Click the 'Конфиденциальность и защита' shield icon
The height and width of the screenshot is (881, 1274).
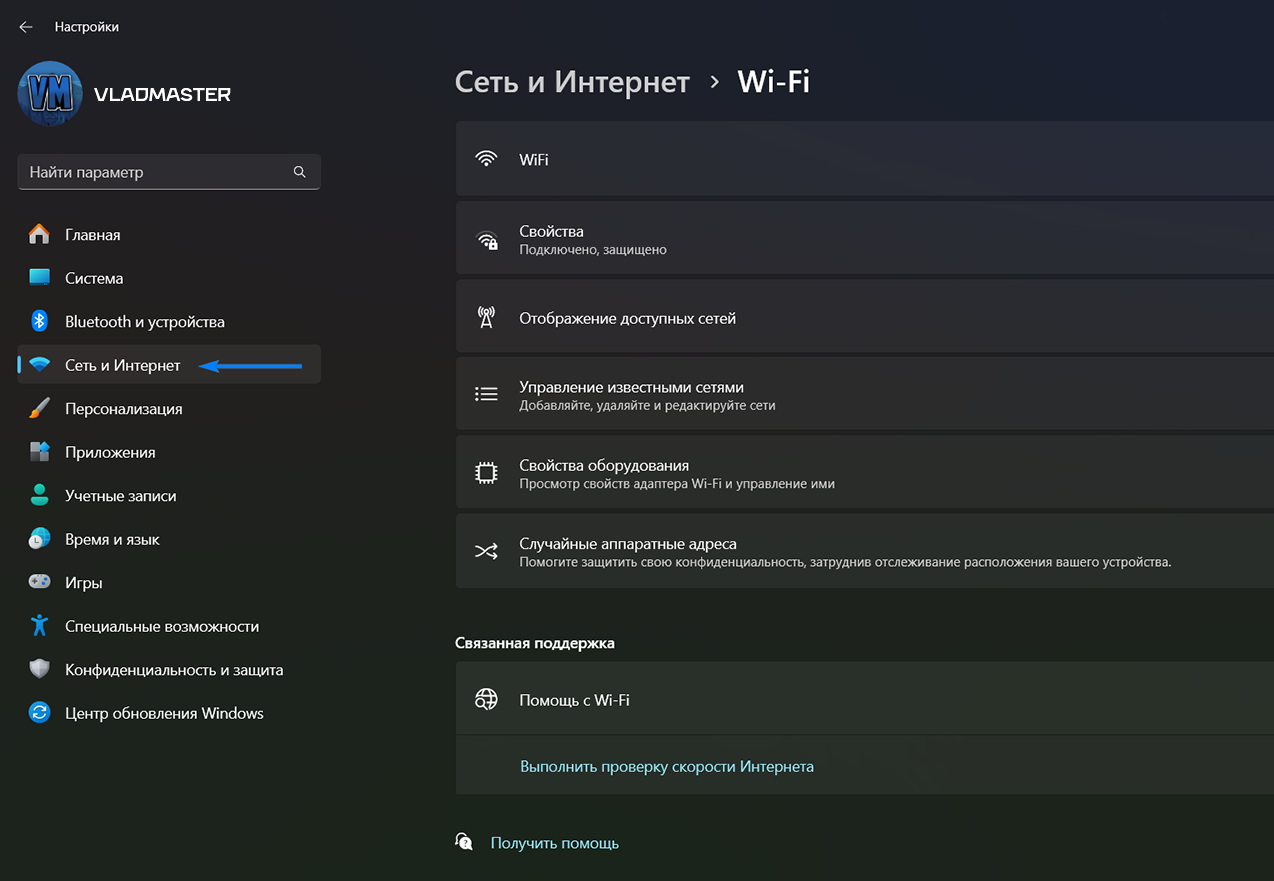click(39, 670)
